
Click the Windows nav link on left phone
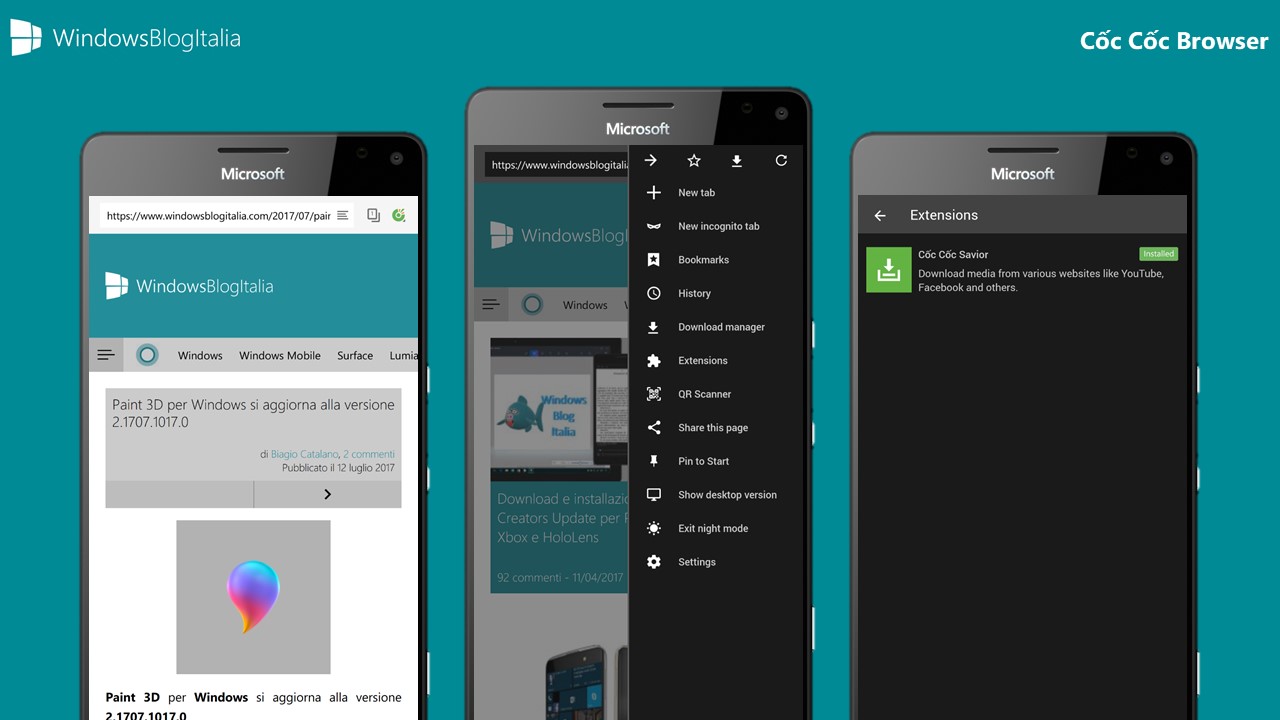pos(200,355)
